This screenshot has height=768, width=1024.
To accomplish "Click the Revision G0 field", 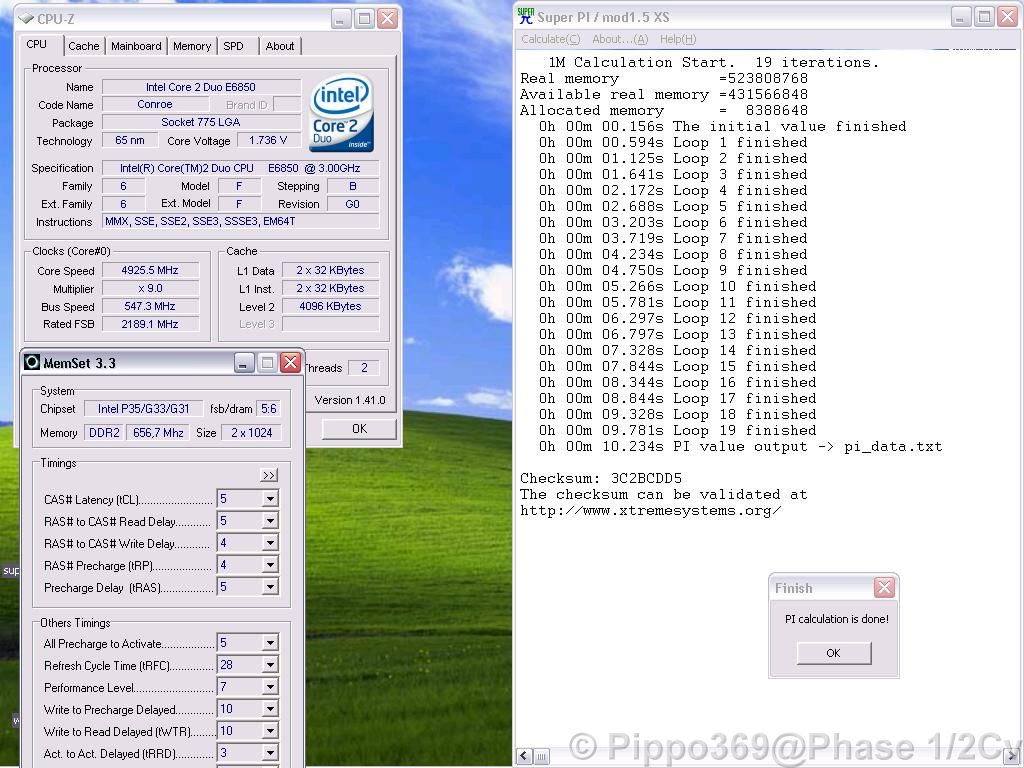I will click(353, 204).
